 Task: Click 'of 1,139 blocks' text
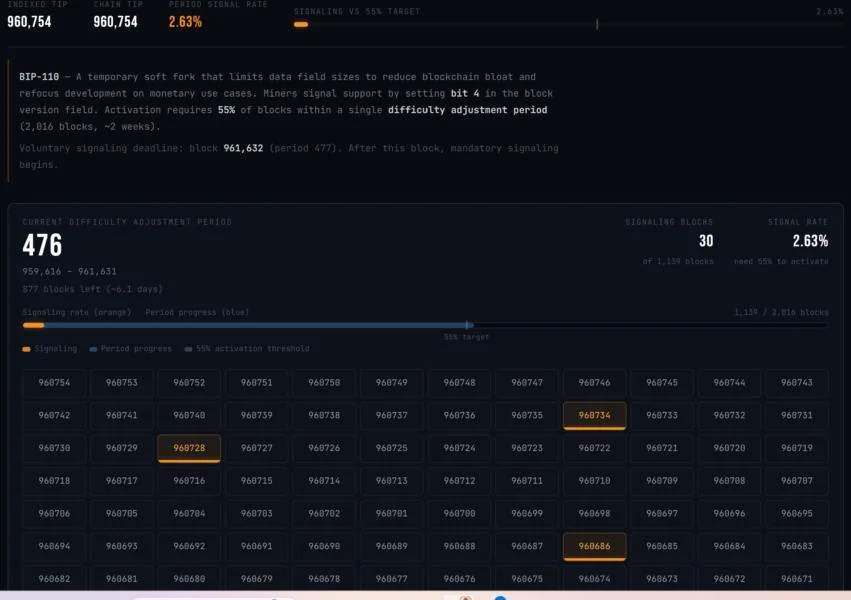[x=678, y=261]
